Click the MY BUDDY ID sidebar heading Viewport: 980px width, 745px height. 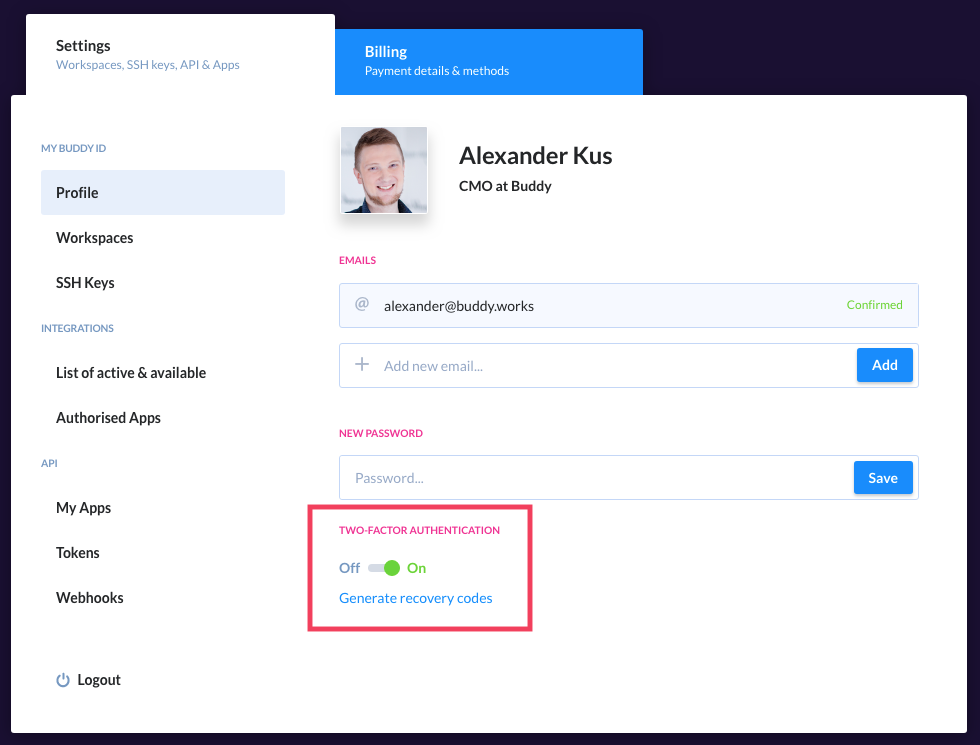[73, 148]
